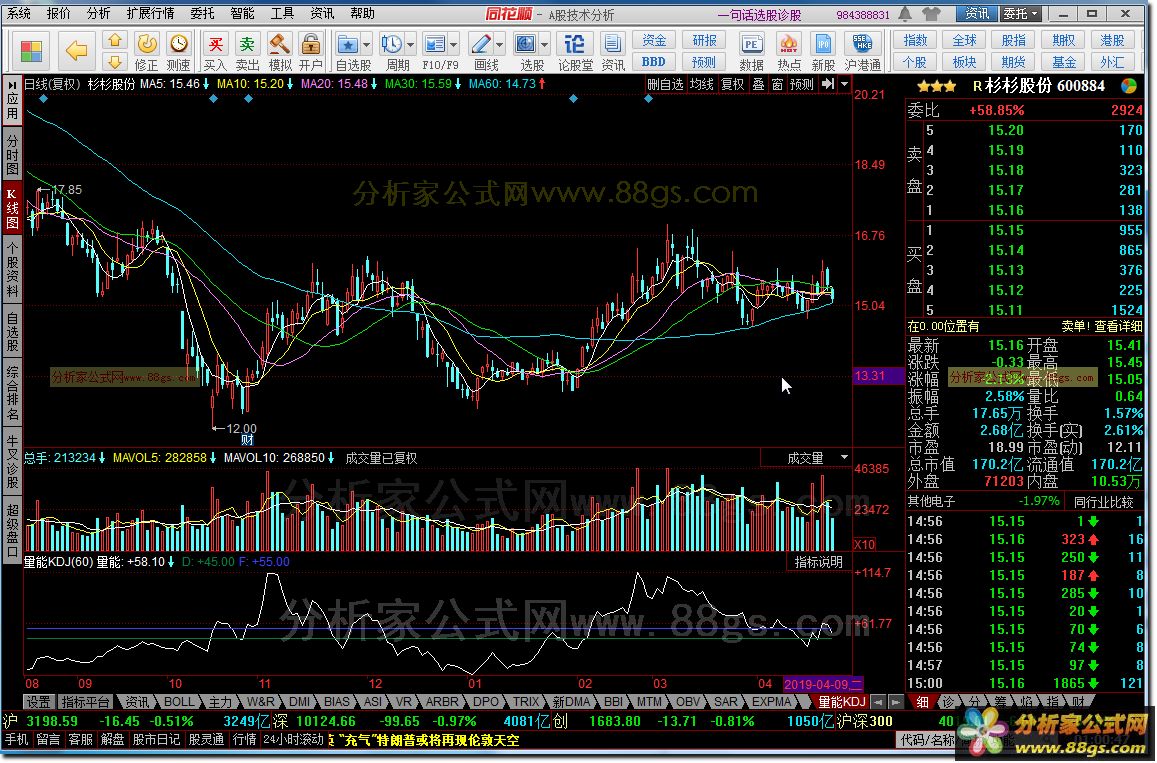Viewport: 1157px width, 763px height.
Task: Click the 买入 buy icon
Action: click(x=215, y=44)
